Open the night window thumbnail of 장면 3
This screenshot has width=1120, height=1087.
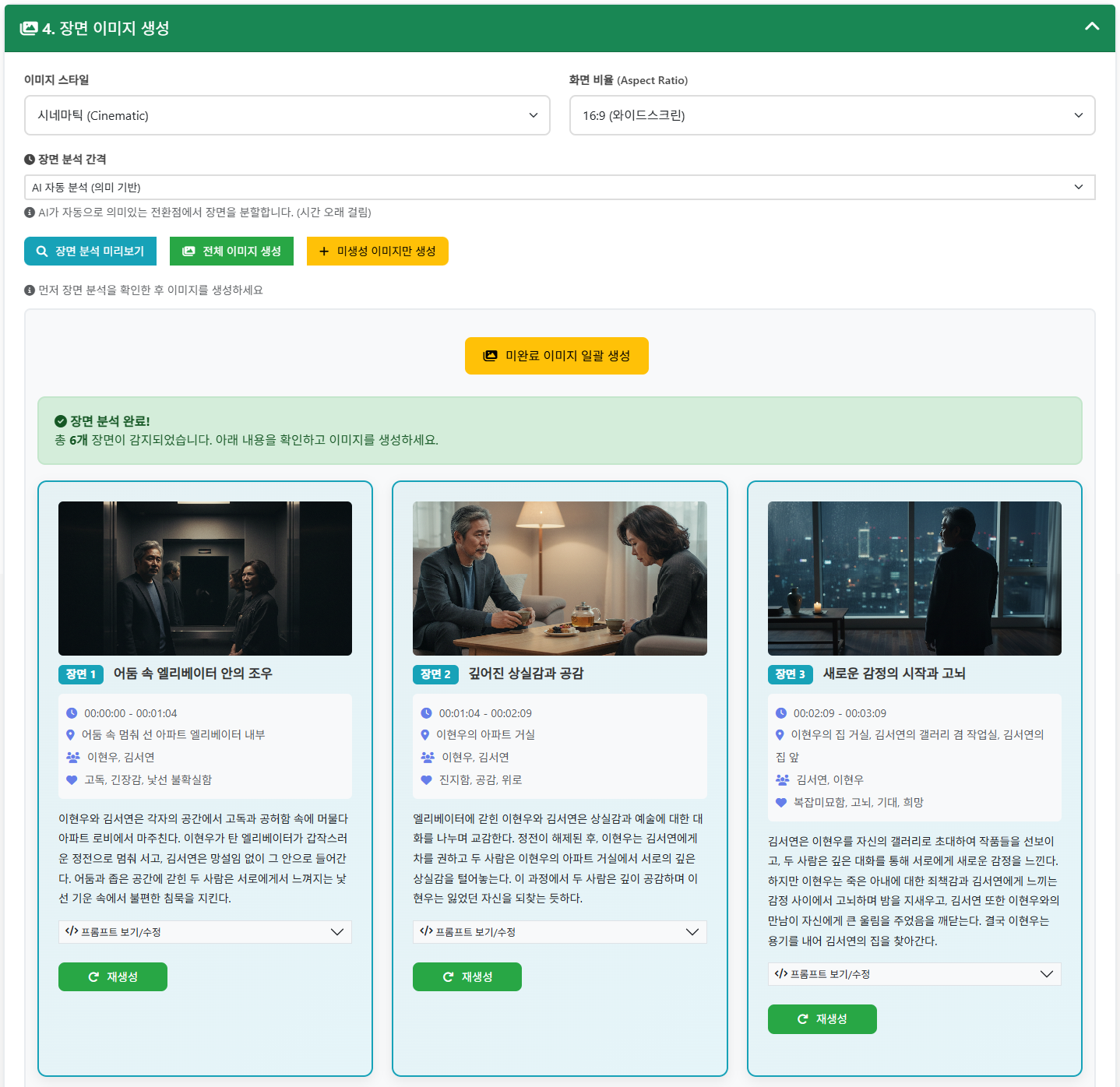914,579
